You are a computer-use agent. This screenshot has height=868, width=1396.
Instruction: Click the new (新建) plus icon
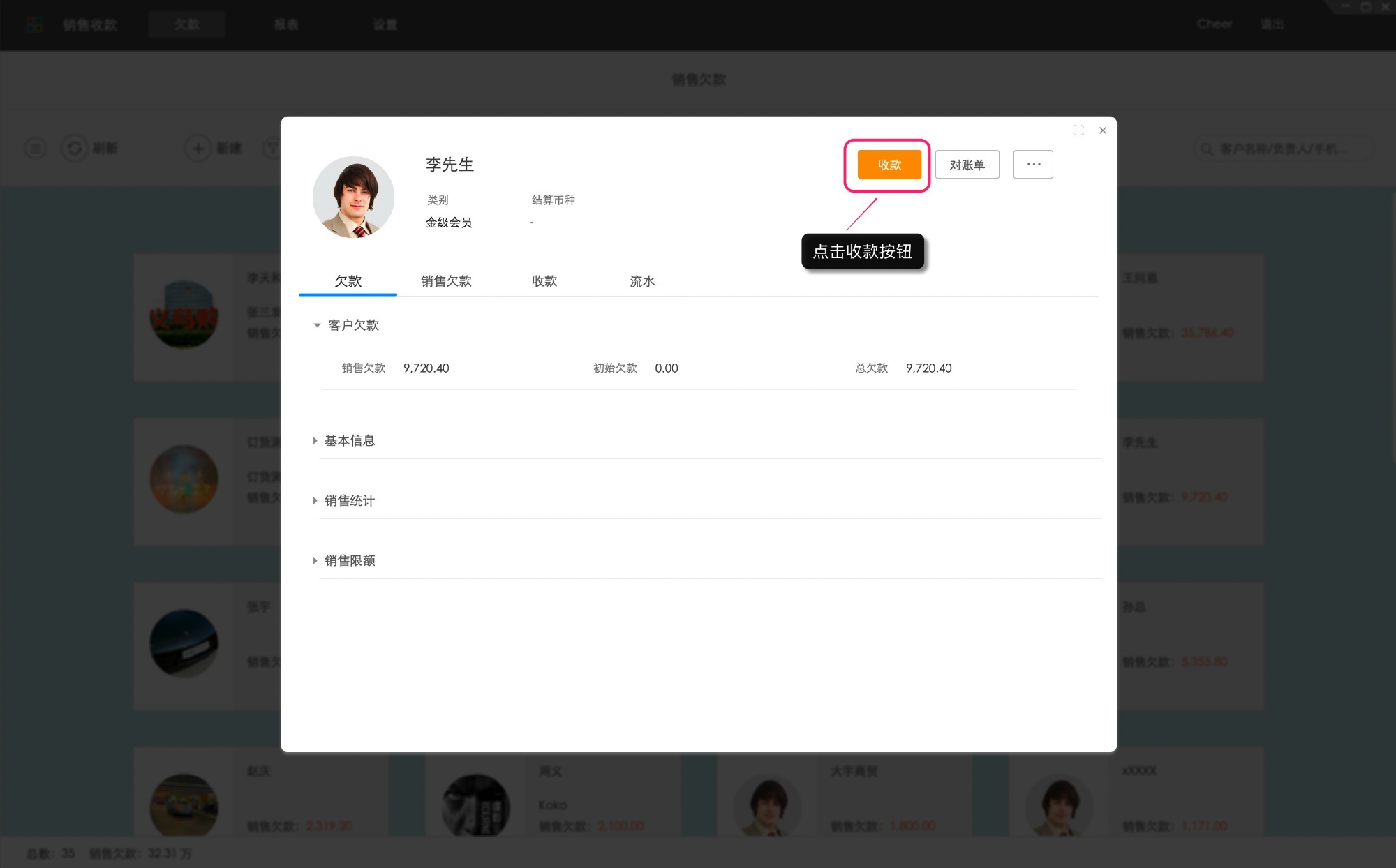(198, 148)
